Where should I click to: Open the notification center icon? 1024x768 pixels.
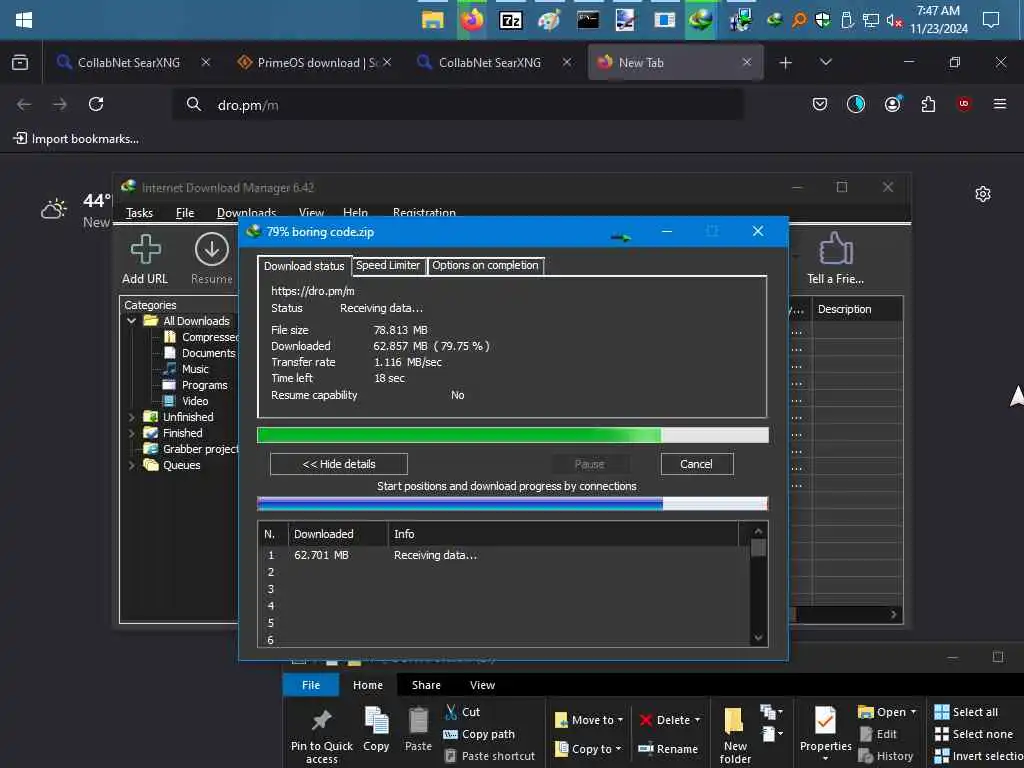pyautogui.click(x=991, y=20)
